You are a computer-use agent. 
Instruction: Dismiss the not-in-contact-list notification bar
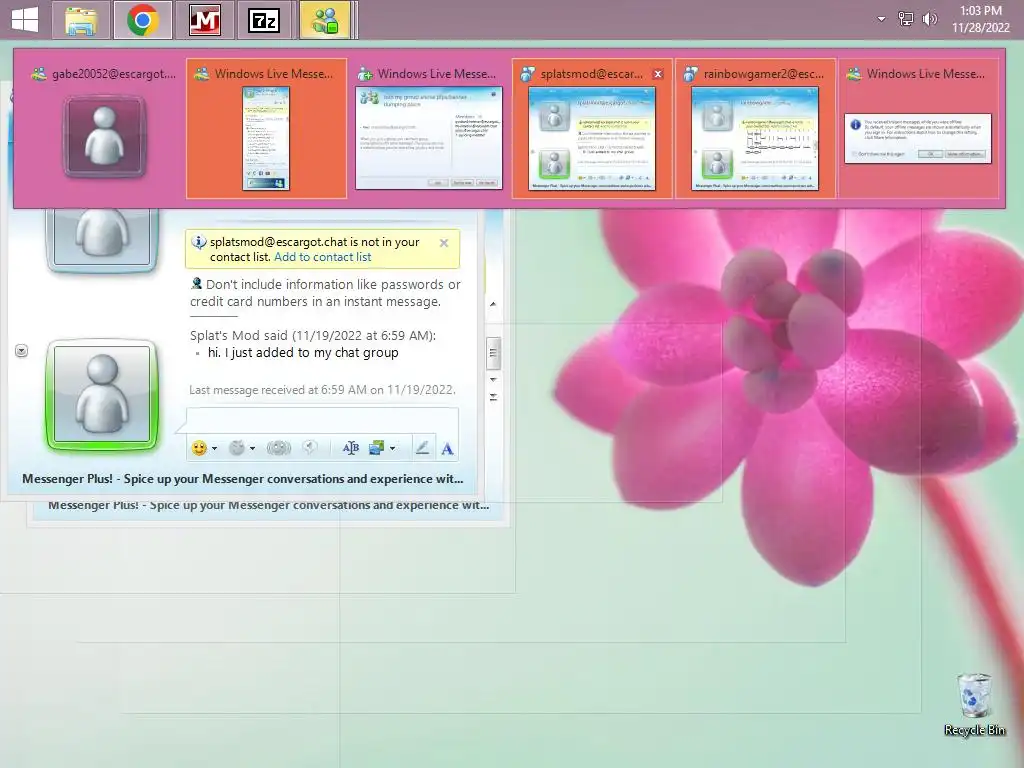pos(444,243)
